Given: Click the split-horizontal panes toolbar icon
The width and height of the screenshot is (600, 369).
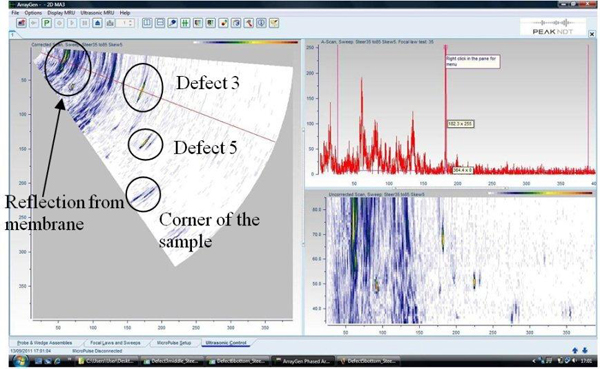Looking at the screenshot, I should click(160, 23).
